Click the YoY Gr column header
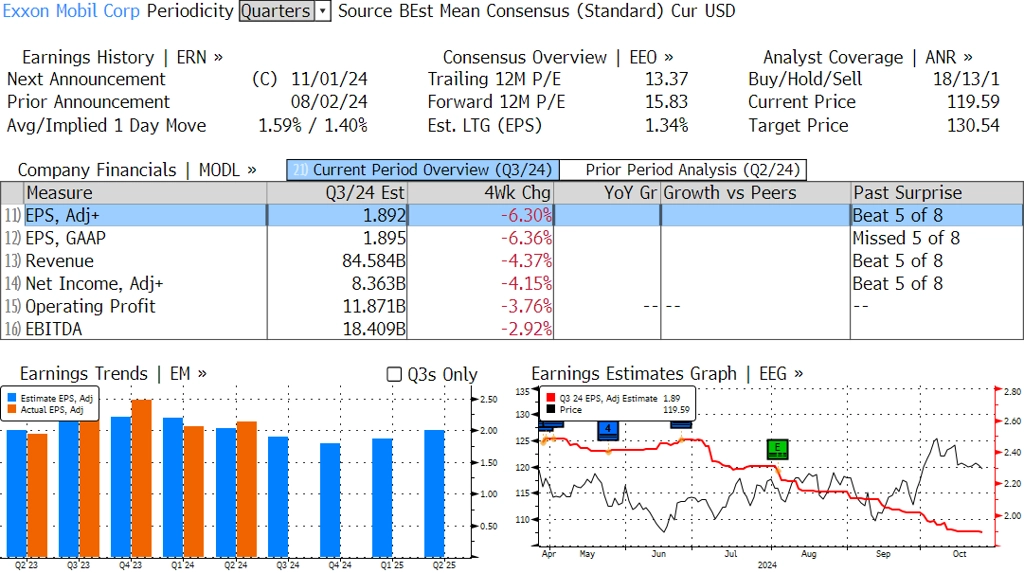 607,193
